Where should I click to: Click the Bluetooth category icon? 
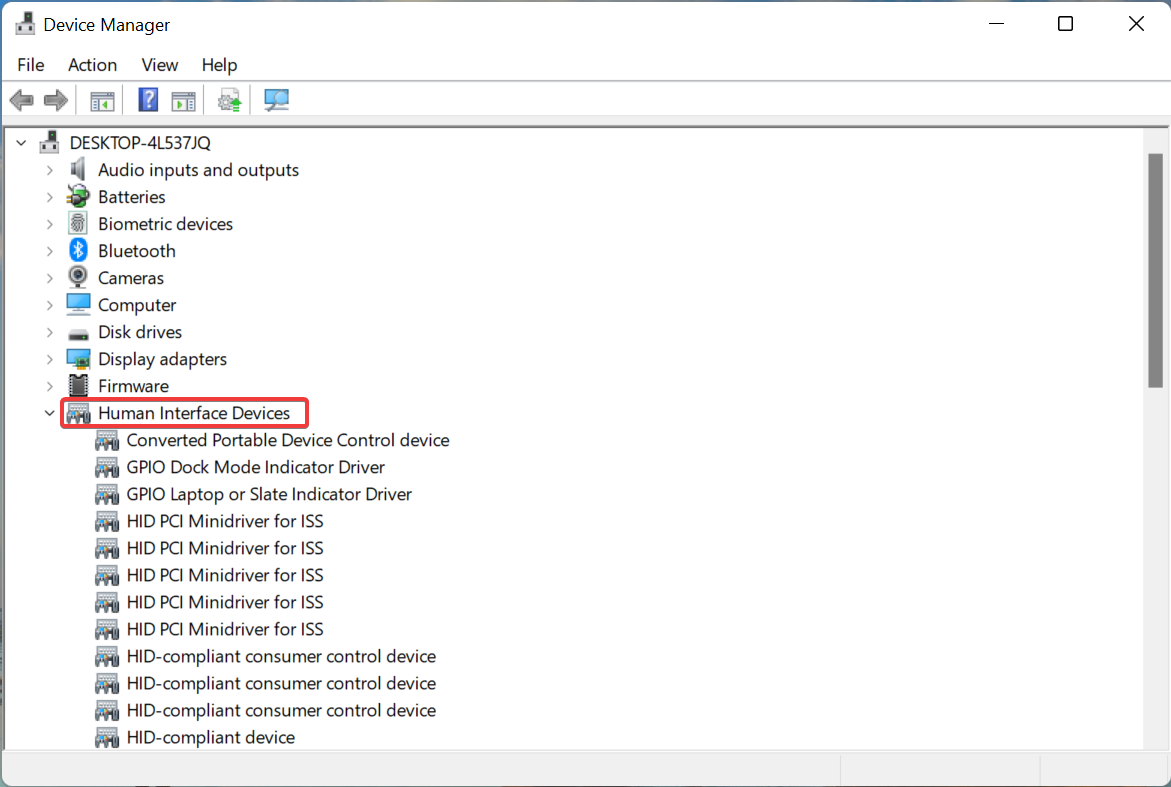(77, 250)
